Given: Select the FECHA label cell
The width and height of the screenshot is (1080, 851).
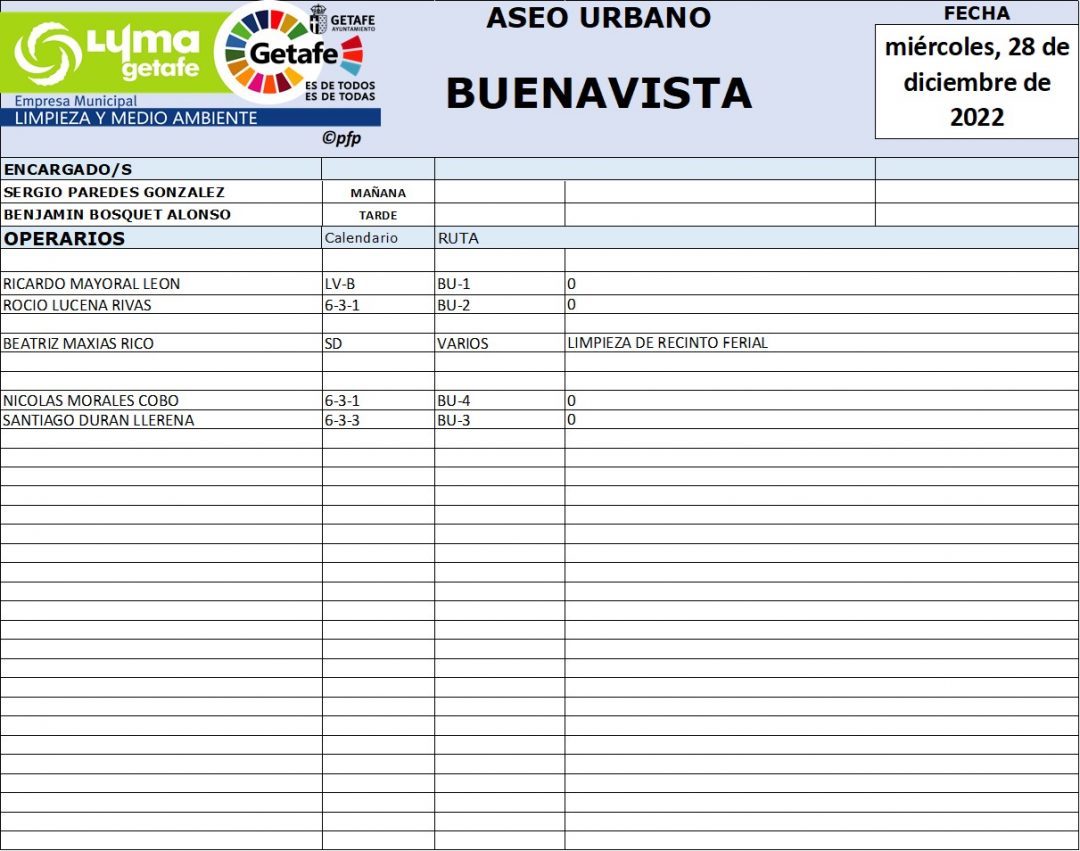Looking at the screenshot, I should [976, 13].
